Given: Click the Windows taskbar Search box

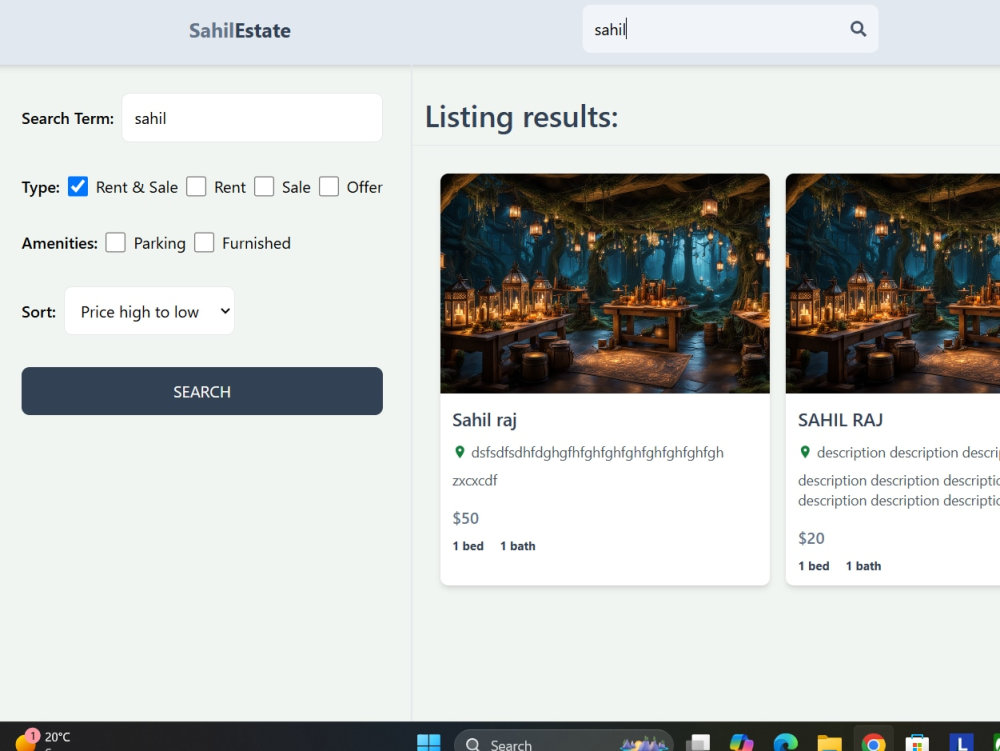Looking at the screenshot, I should (x=564, y=742).
